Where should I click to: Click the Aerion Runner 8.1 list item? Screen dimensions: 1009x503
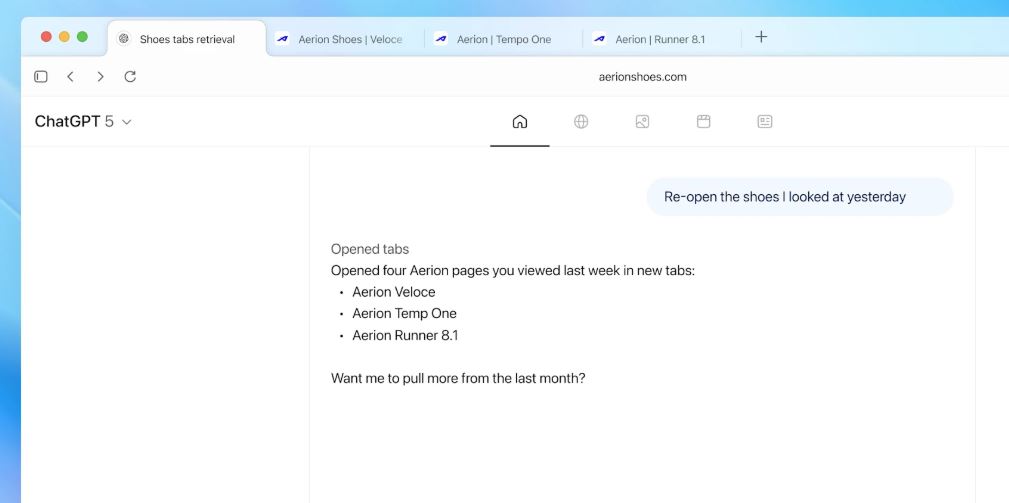(x=405, y=335)
